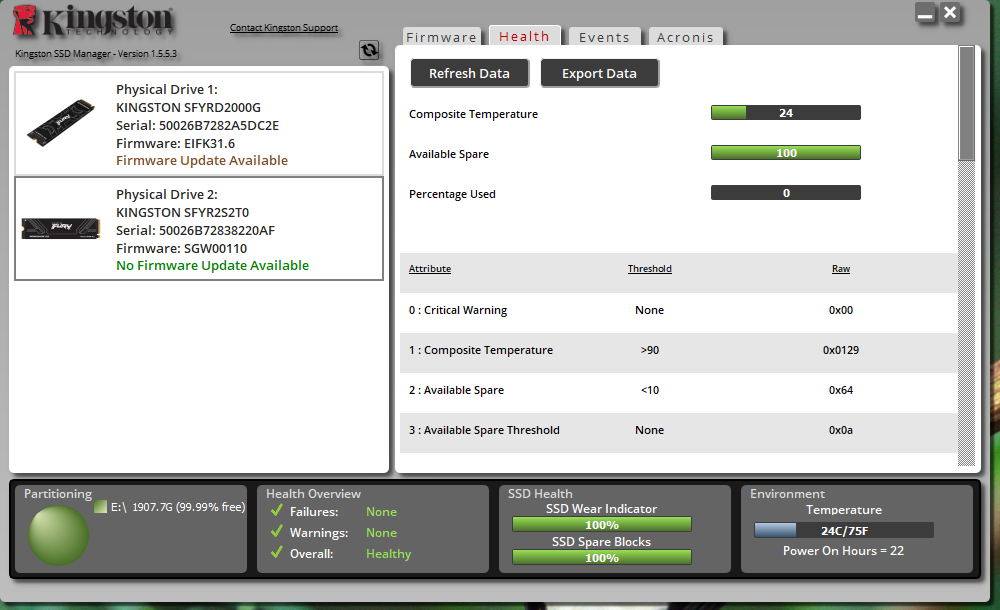The height and width of the screenshot is (610, 1000).
Task: Click the green E:\ partition legend square
Action: (x=100, y=507)
